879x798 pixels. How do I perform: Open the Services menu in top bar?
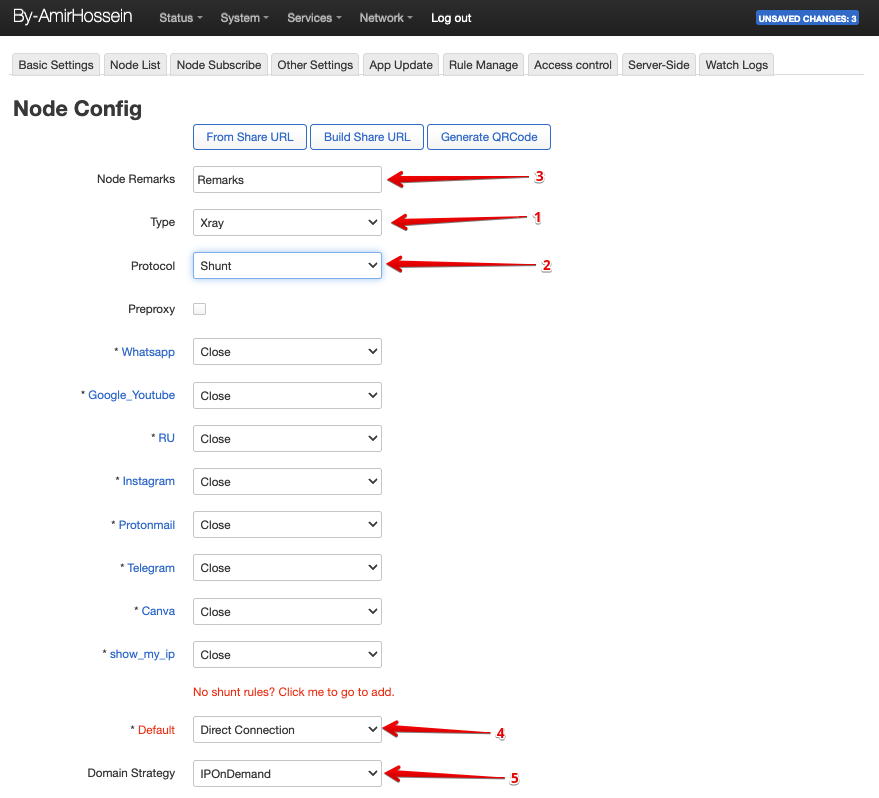pos(314,18)
